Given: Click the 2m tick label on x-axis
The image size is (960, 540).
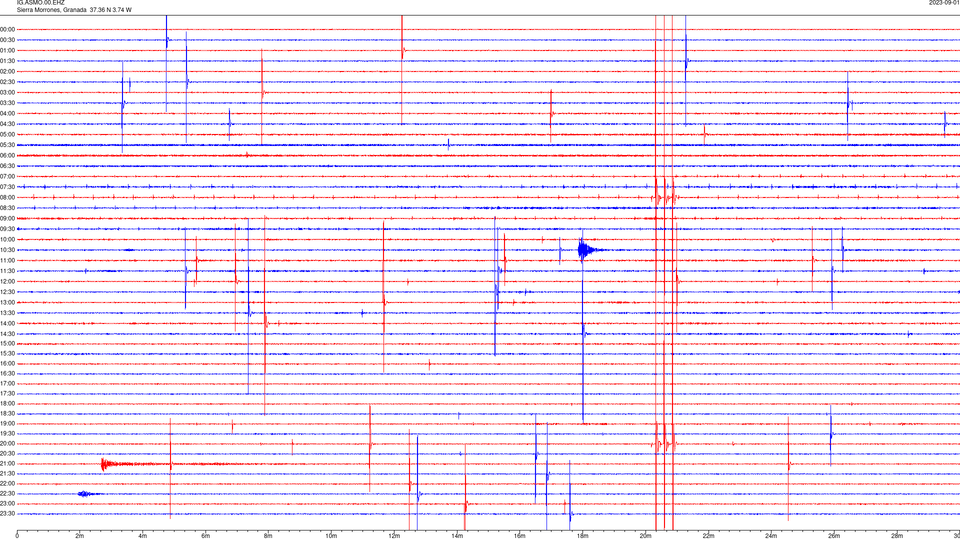Looking at the screenshot, I should [80, 536].
